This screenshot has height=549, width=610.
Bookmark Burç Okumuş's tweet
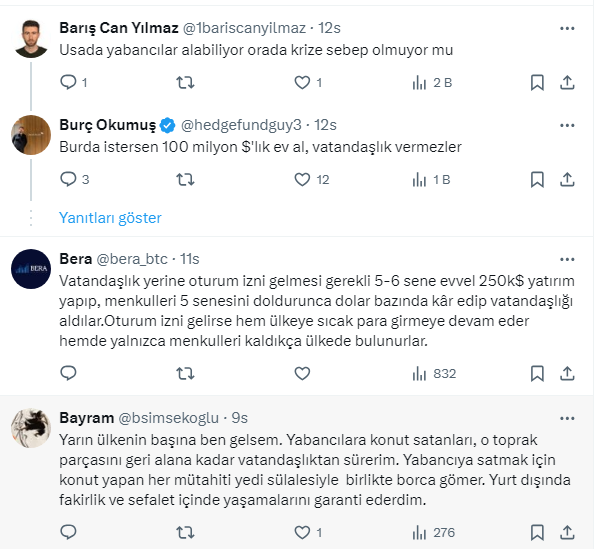click(536, 180)
